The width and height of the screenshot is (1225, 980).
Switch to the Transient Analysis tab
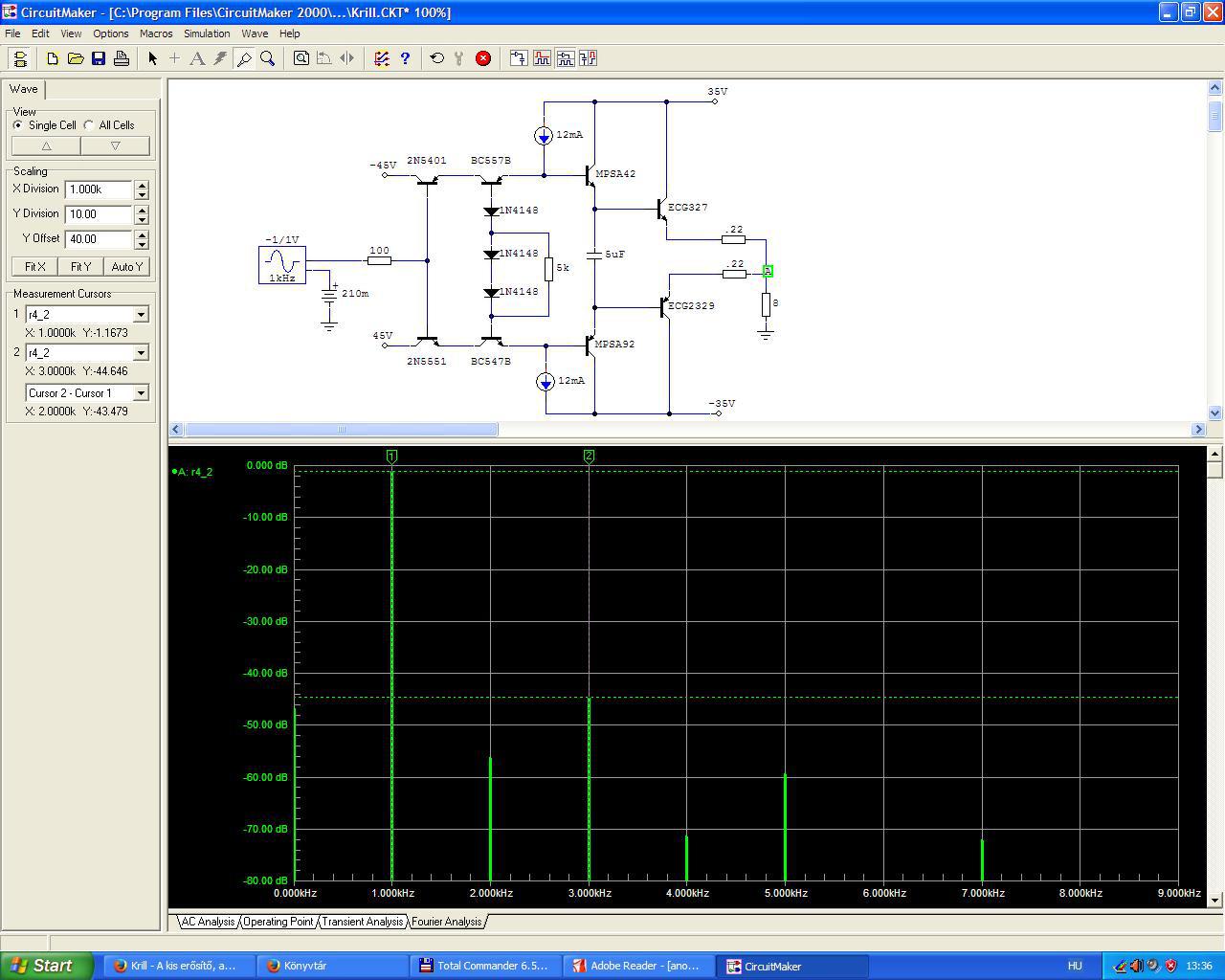[x=362, y=922]
